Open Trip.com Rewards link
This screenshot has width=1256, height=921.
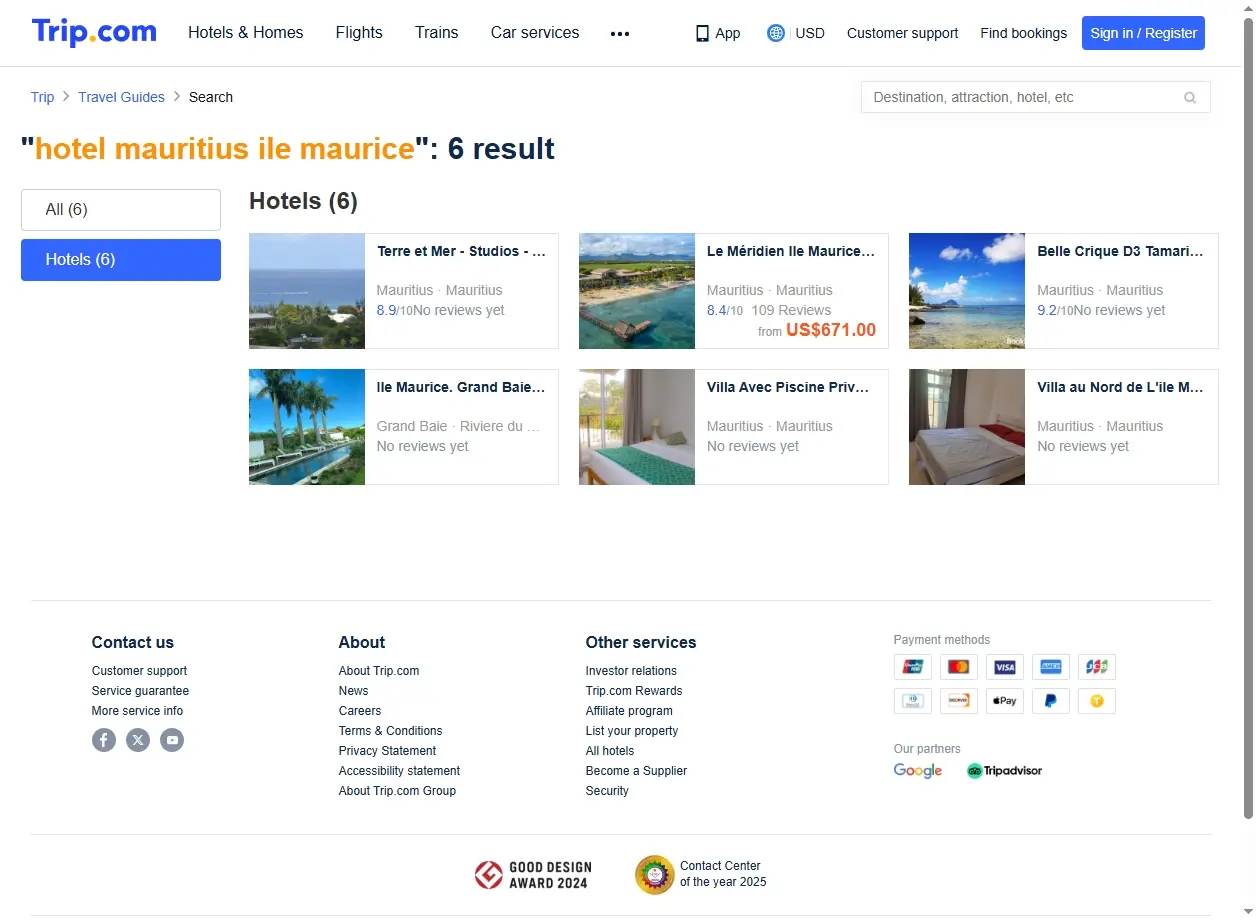[x=634, y=691]
